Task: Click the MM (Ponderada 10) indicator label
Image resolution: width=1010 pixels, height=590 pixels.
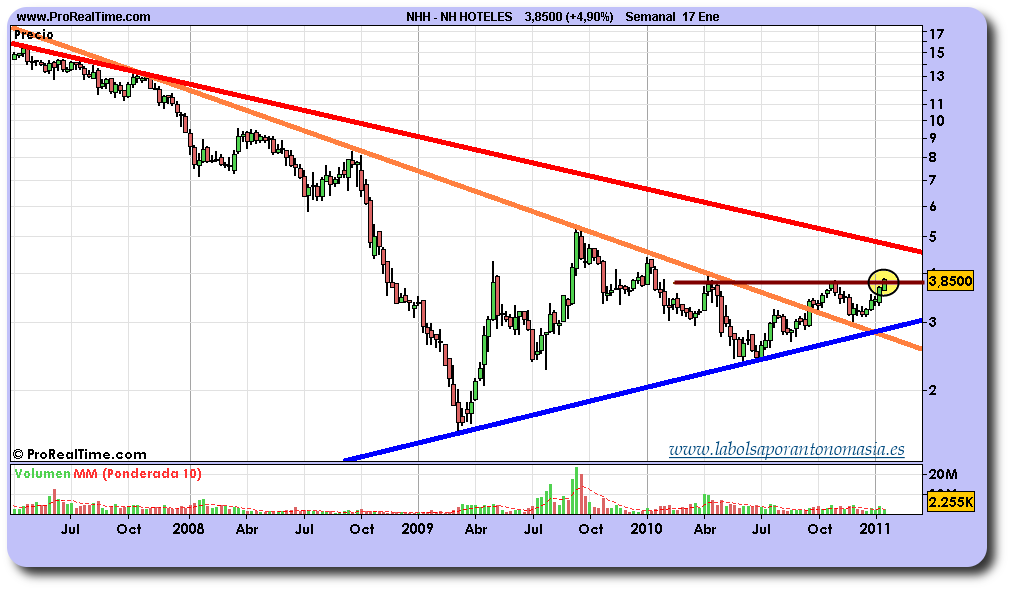Action: click(x=137, y=474)
